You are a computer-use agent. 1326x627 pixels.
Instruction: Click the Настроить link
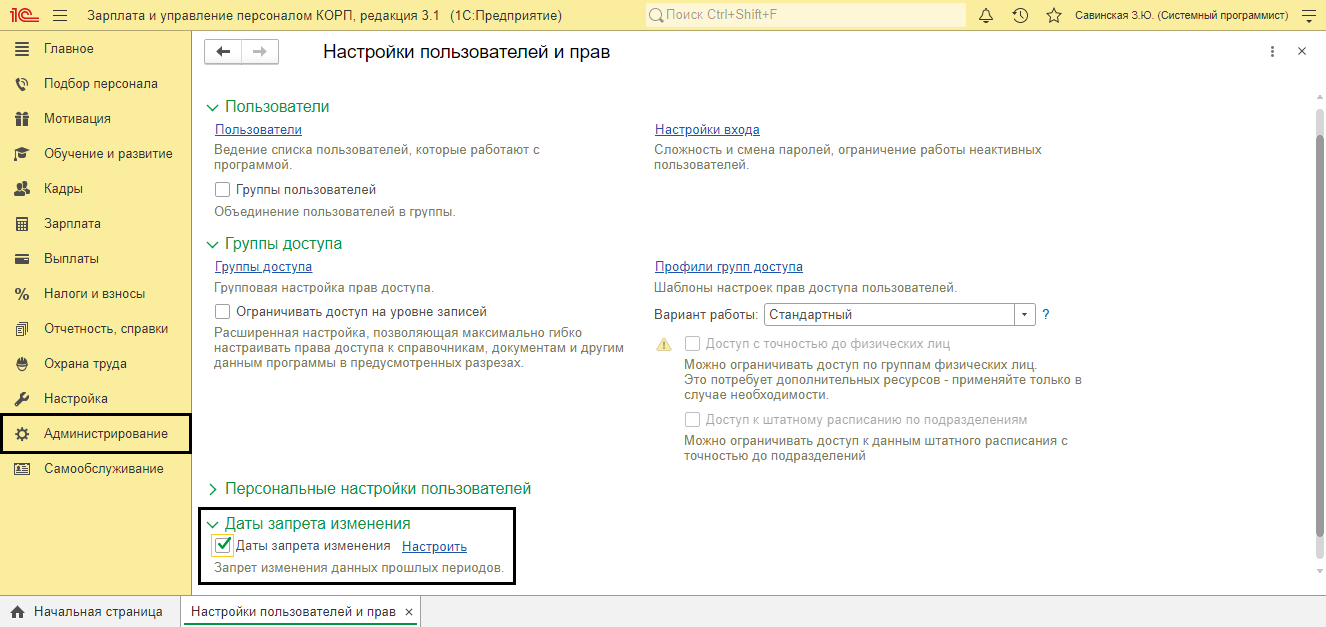434,547
